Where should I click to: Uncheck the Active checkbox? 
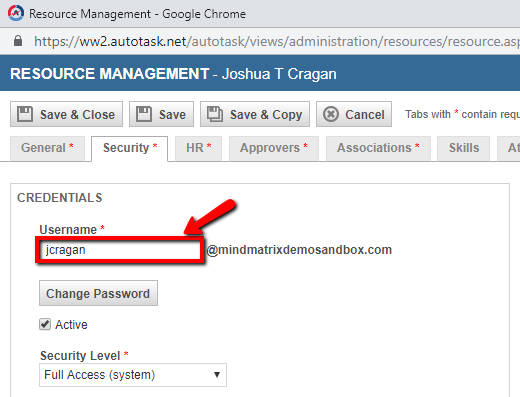(45, 324)
